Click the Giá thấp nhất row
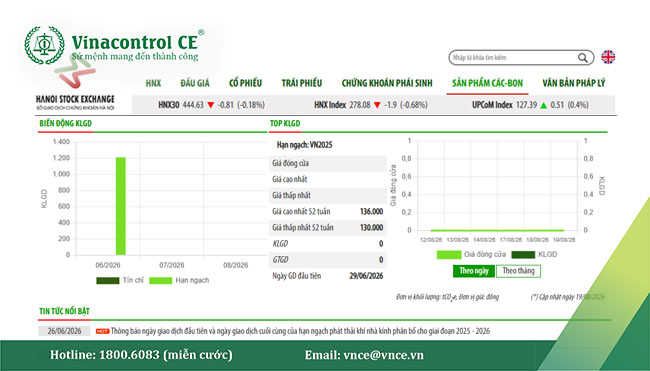The height and width of the screenshot is (371, 650). click(x=327, y=196)
